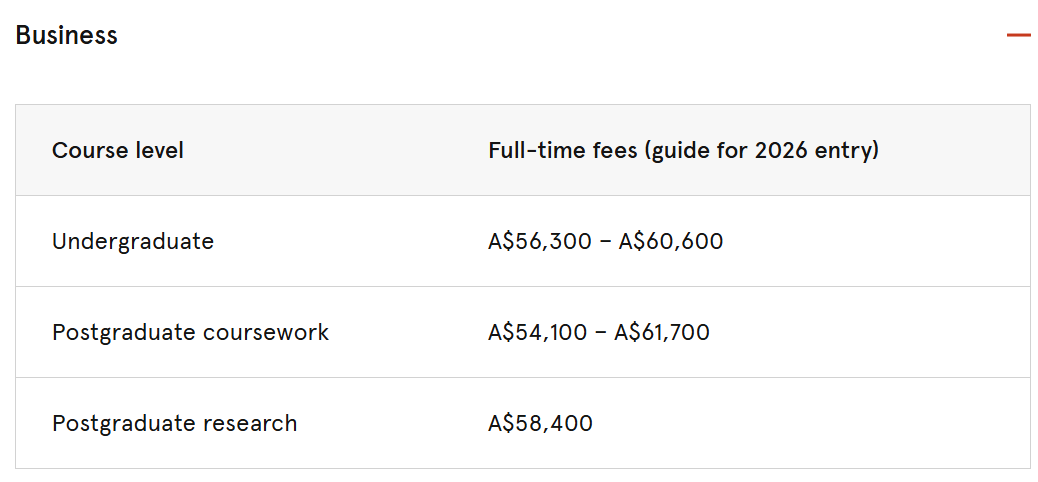The width and height of the screenshot is (1038, 482).
Task: Click the words Full-time fees in the header
Action: pos(562,150)
